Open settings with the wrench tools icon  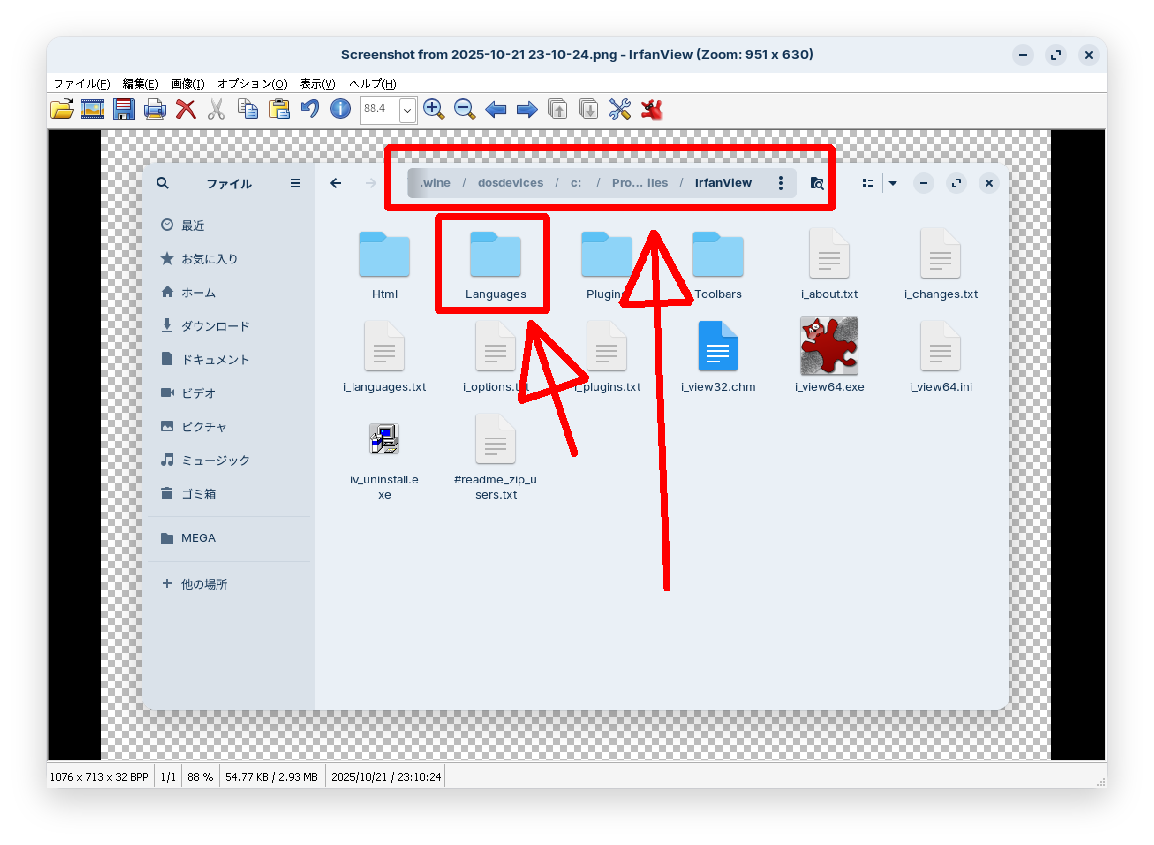pos(620,109)
